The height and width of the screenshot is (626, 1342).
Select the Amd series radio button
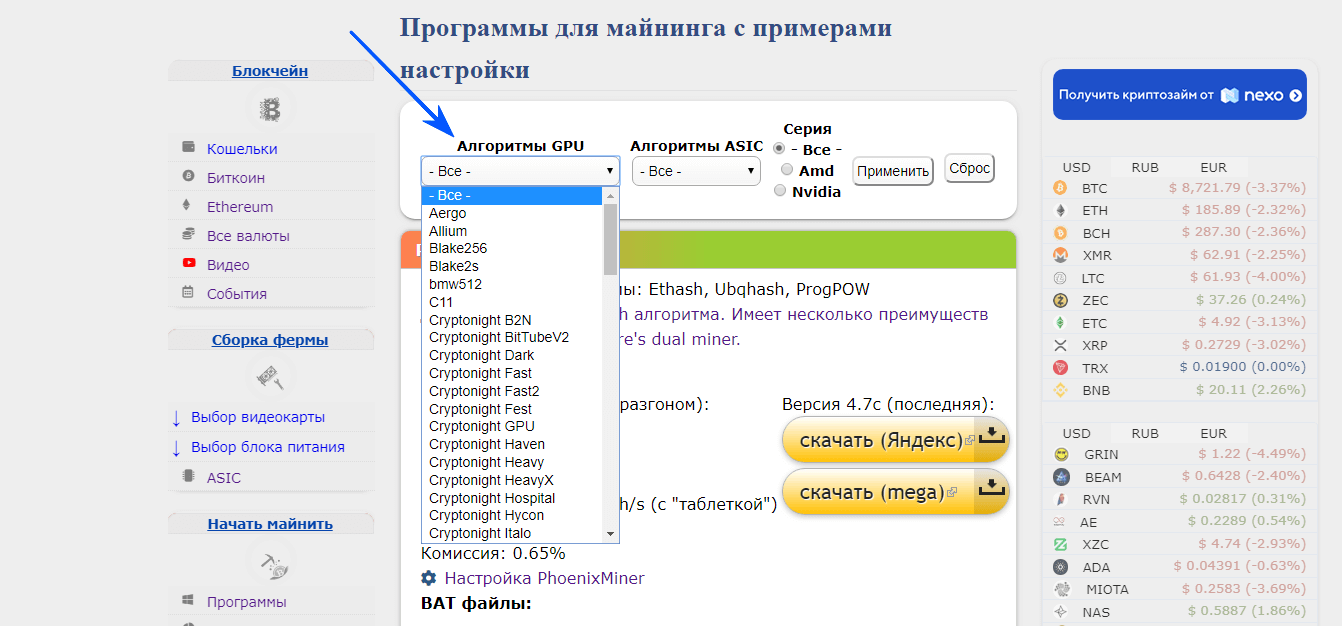[x=788, y=170]
